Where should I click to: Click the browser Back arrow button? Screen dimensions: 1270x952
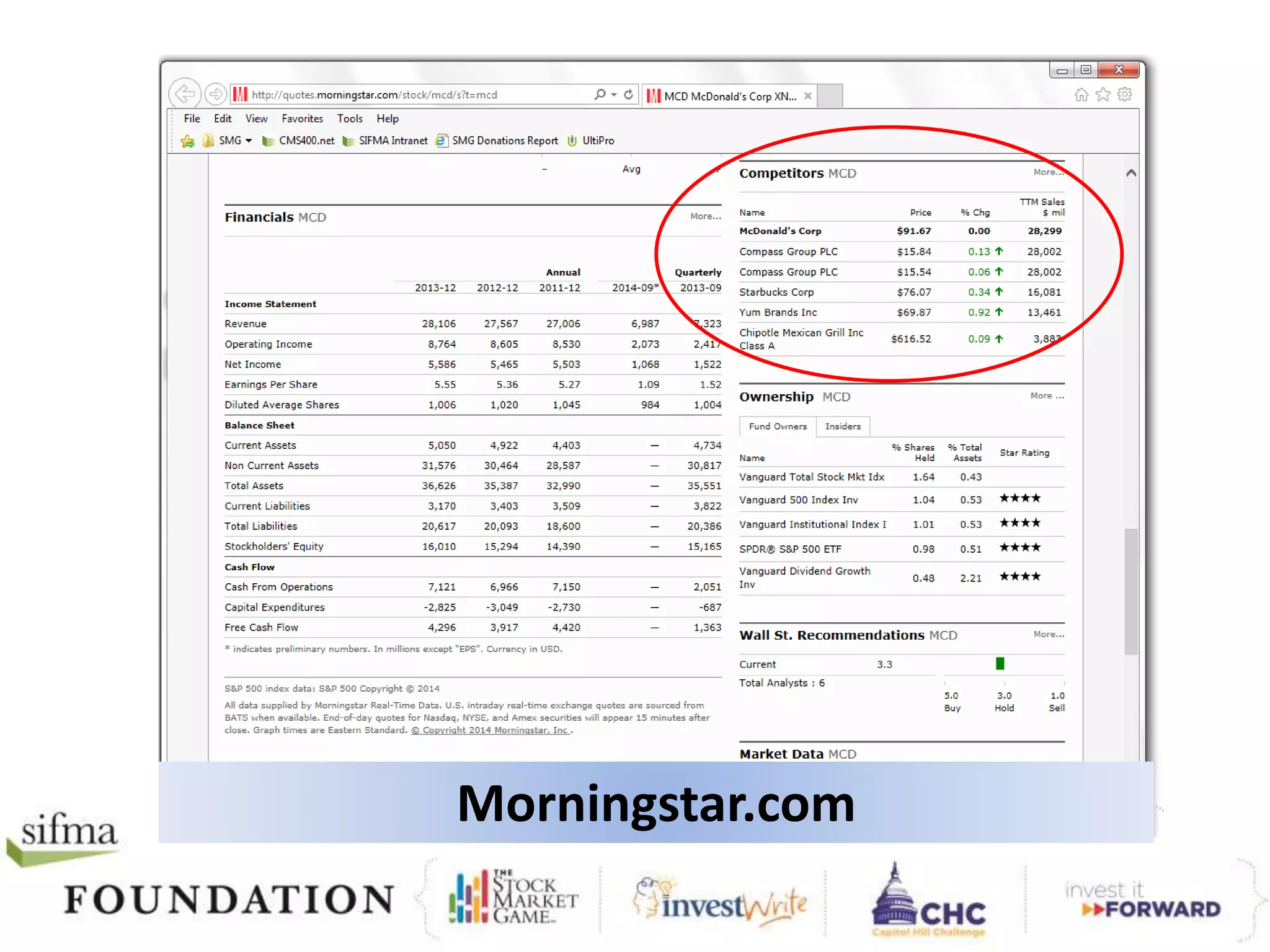(184, 94)
